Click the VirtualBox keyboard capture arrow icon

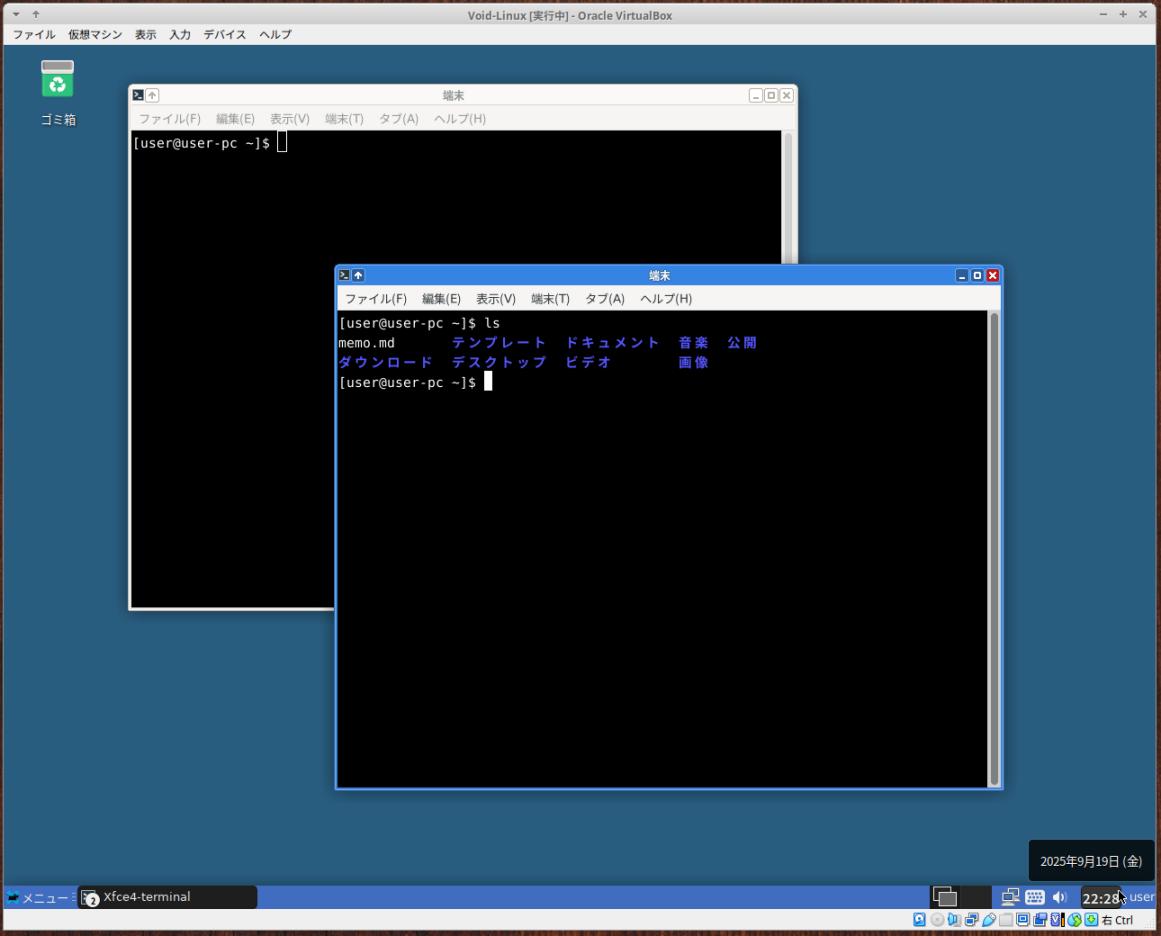pos(1091,920)
